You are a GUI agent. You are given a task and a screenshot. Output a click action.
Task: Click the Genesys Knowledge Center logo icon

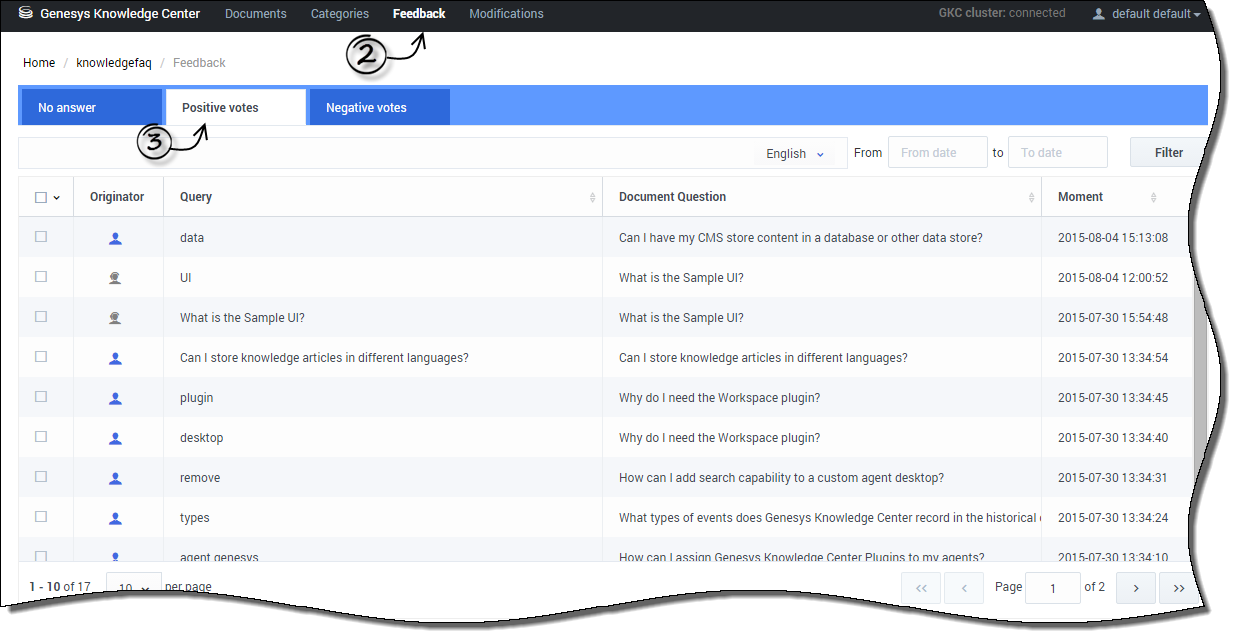point(26,14)
